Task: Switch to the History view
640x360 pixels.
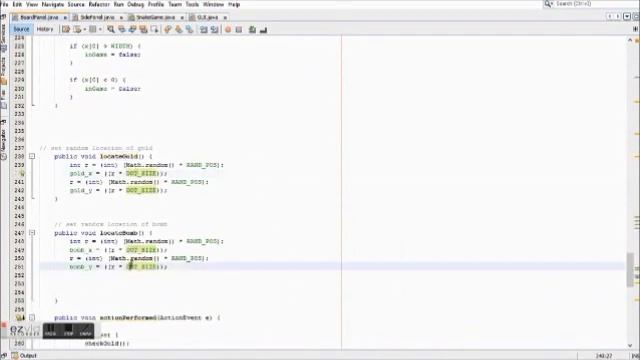Action: [45, 29]
